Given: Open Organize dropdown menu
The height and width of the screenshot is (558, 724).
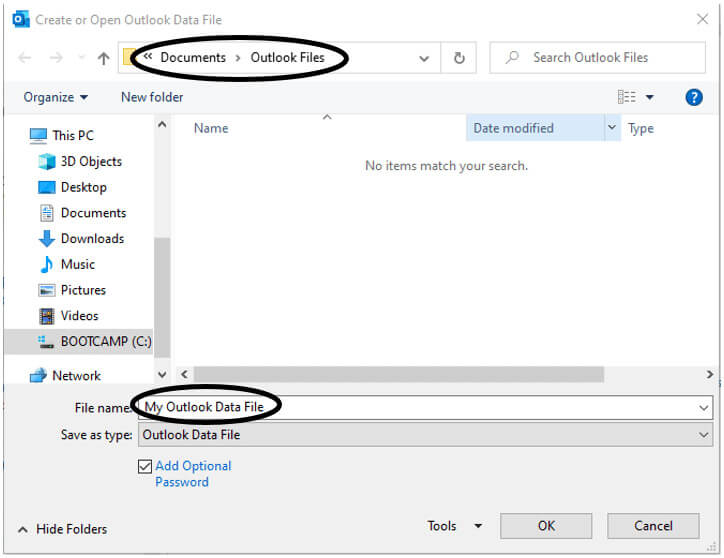Looking at the screenshot, I should (55, 97).
